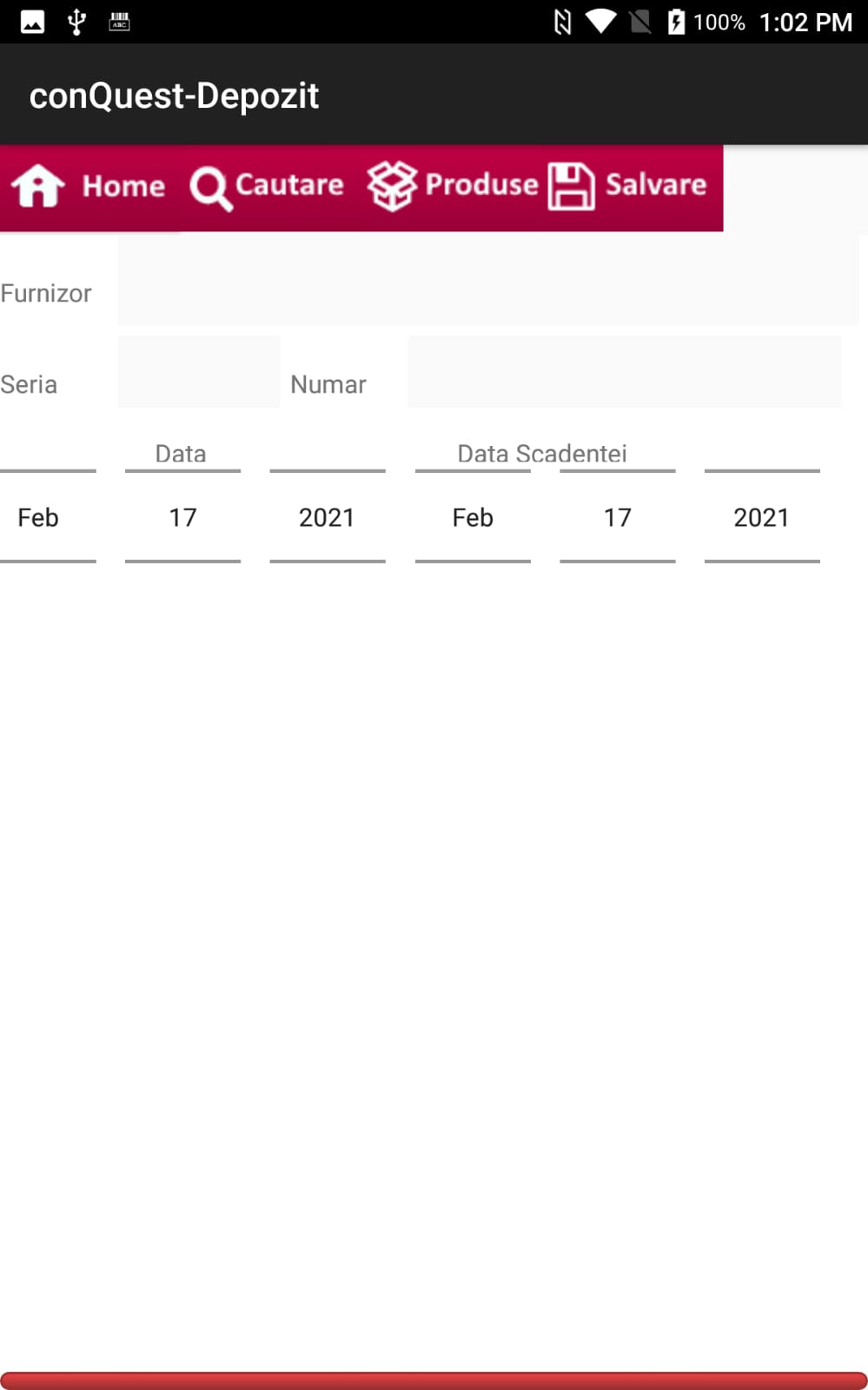The image size is (868, 1390).
Task: Open Cautare magnifying glass search
Action: pos(211,188)
